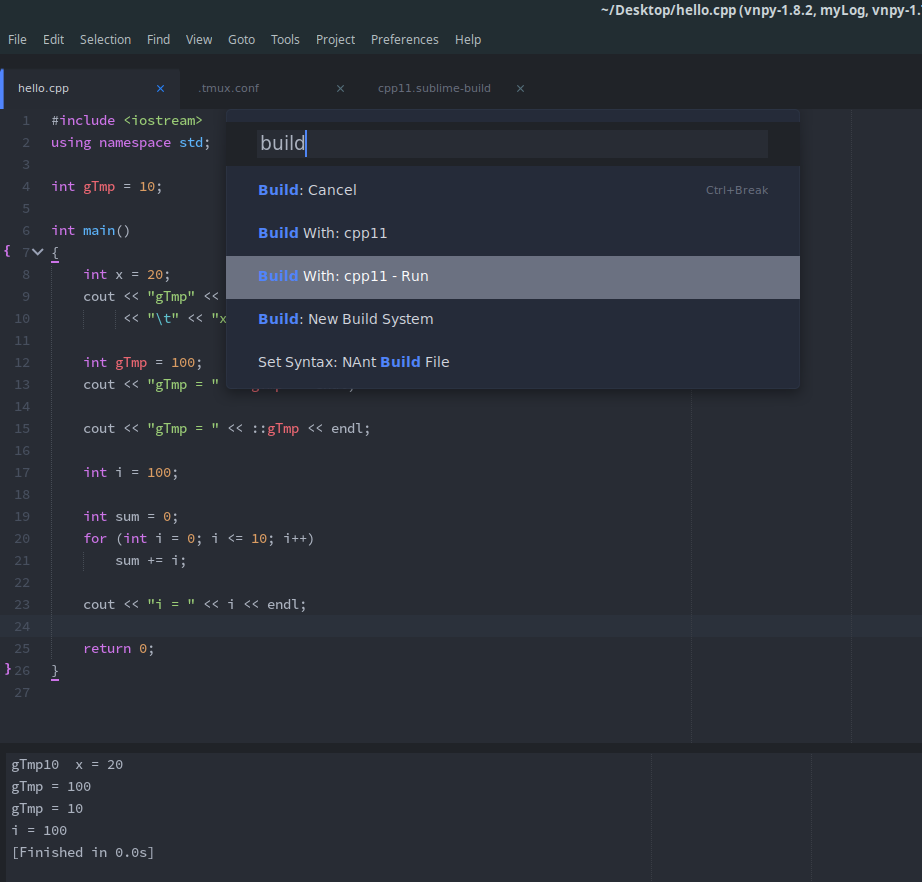Open the Selection menu
The width and height of the screenshot is (922, 882).
[x=105, y=39]
